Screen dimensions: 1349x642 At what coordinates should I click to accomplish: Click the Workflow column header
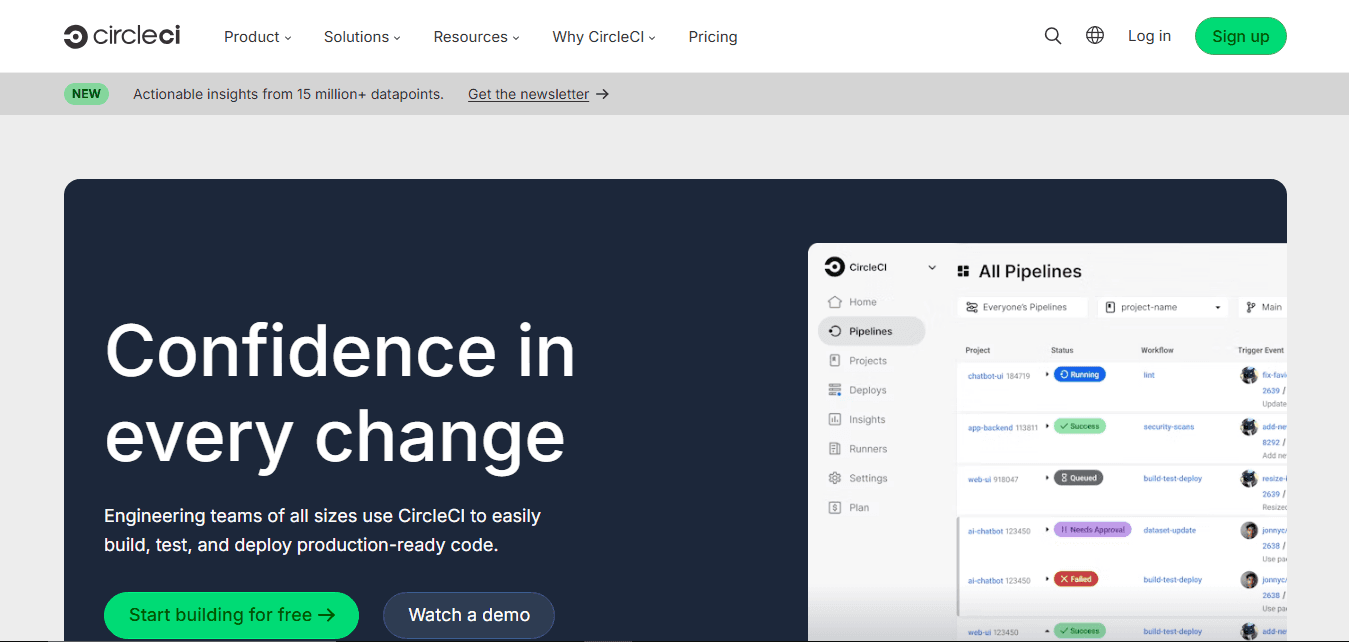pyautogui.click(x=1157, y=351)
